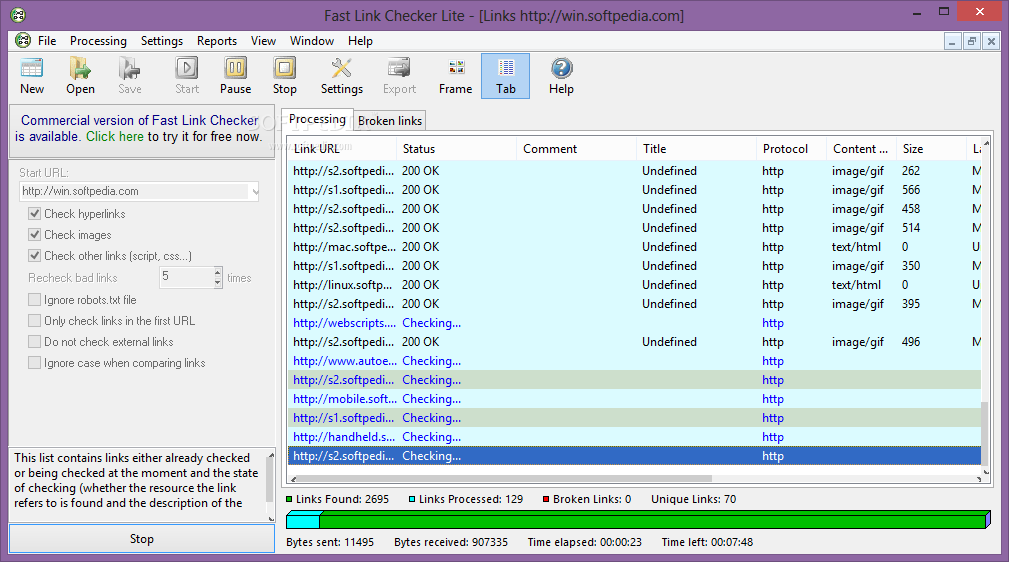Image resolution: width=1009 pixels, height=562 pixels.
Task: Follow the 'Click here' free trial link
Action: pyautogui.click(x=115, y=136)
